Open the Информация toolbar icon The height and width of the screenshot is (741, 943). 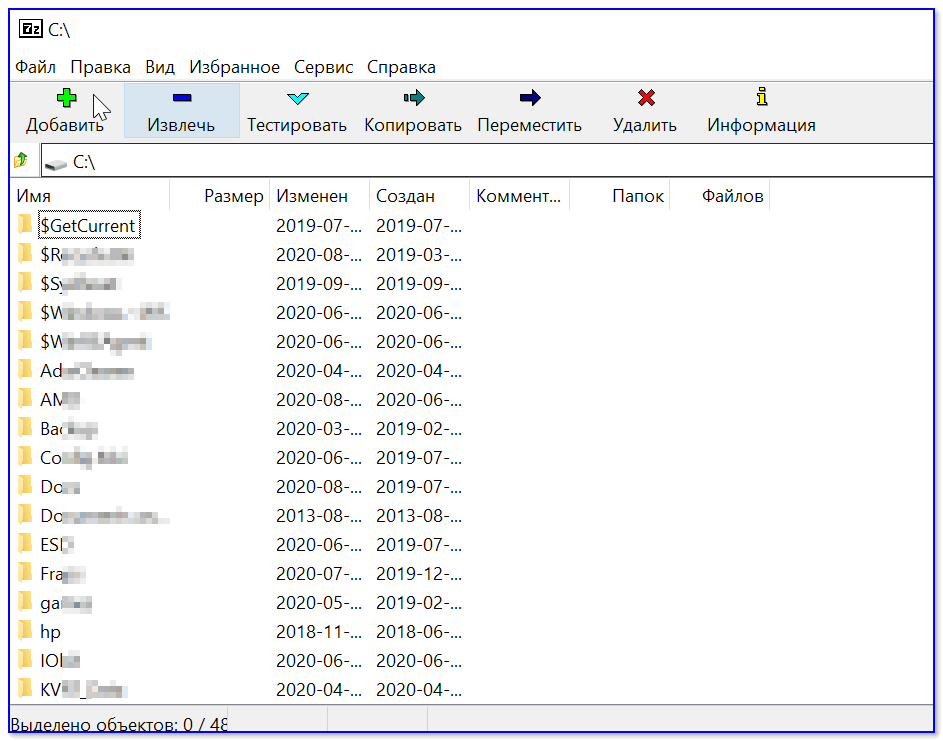click(761, 98)
